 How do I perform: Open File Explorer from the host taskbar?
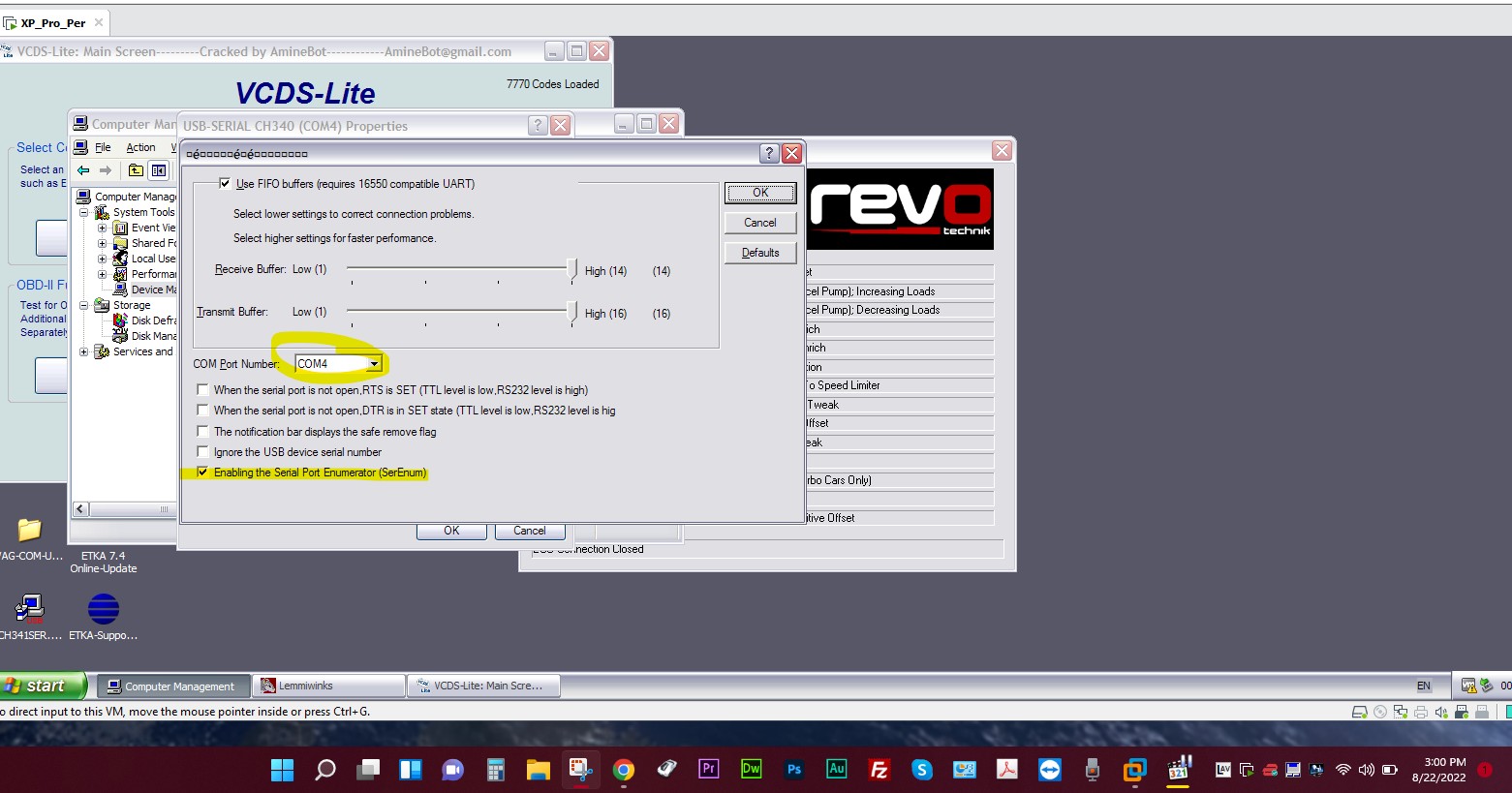539,770
